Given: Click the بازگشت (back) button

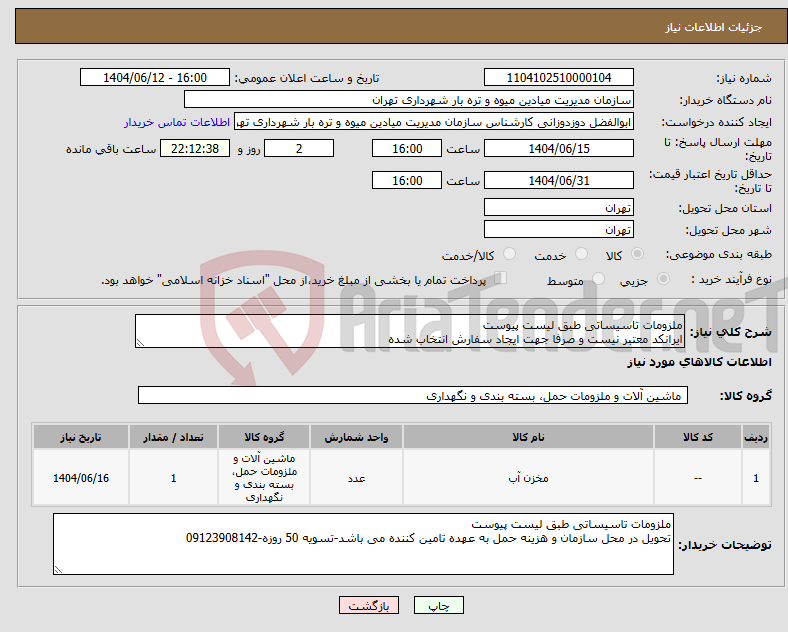Looking at the screenshot, I should click(369, 605).
